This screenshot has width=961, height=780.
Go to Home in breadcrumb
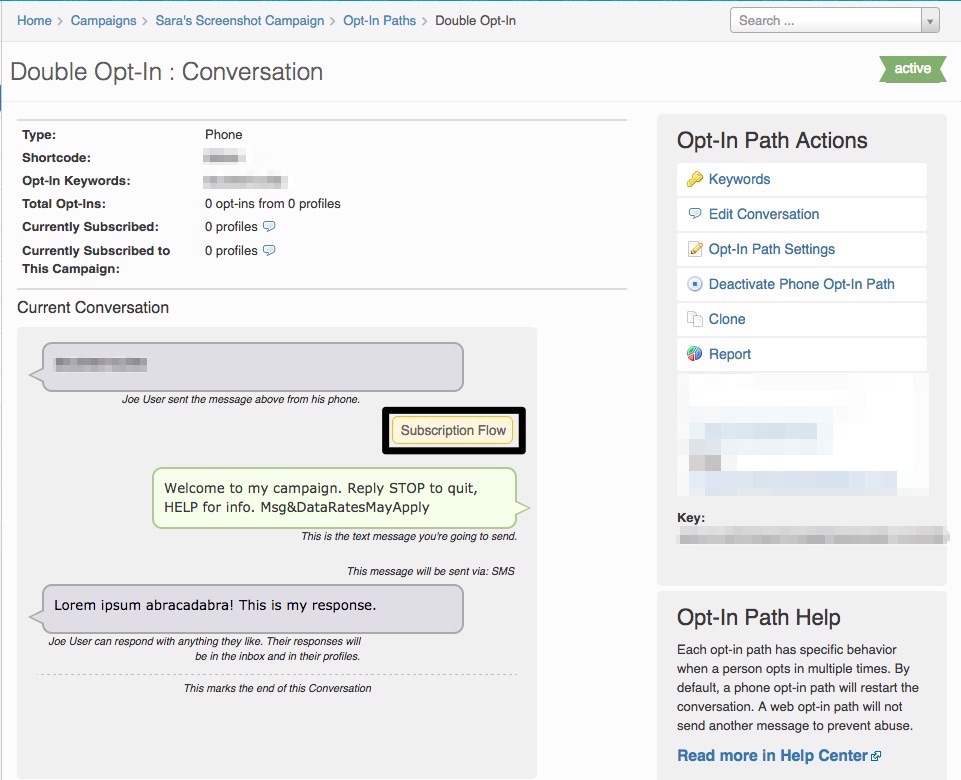(34, 20)
